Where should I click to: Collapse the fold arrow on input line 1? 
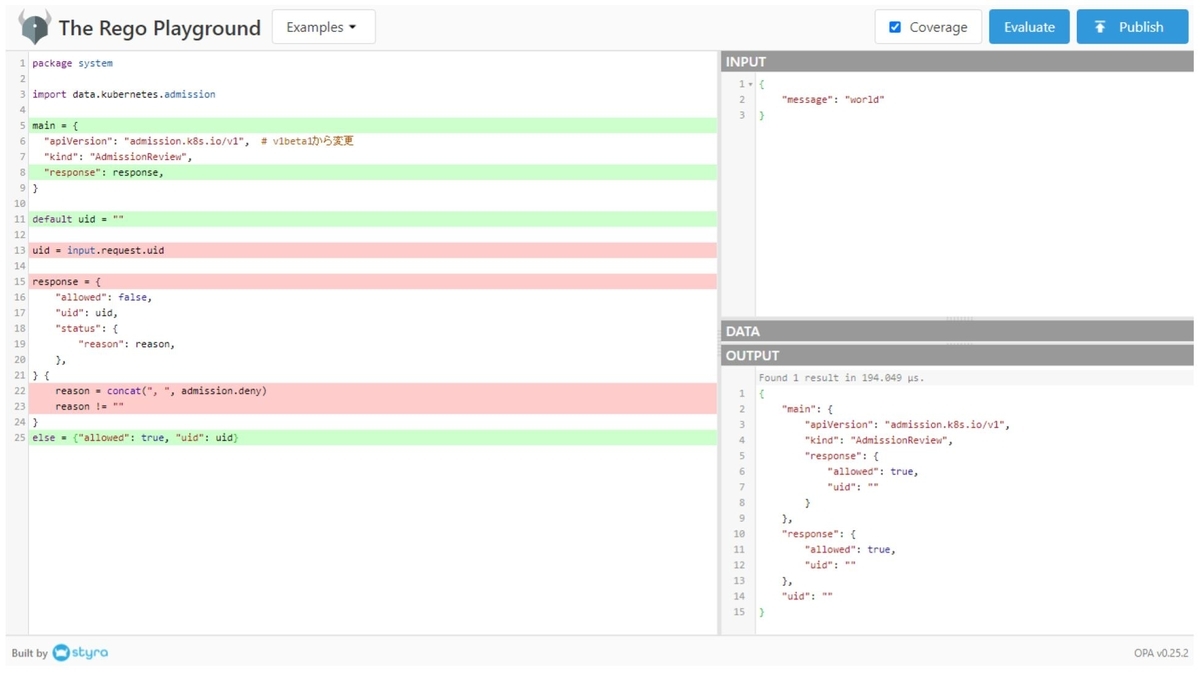pyautogui.click(x=750, y=85)
